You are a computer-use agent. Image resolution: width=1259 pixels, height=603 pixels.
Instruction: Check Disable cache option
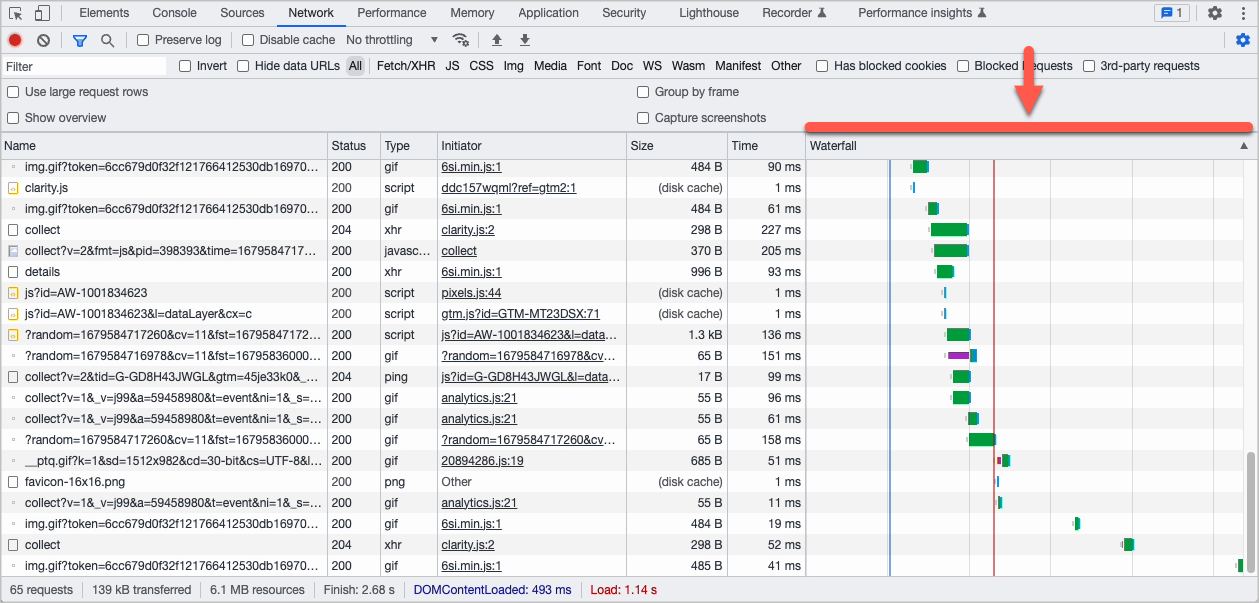pos(248,40)
